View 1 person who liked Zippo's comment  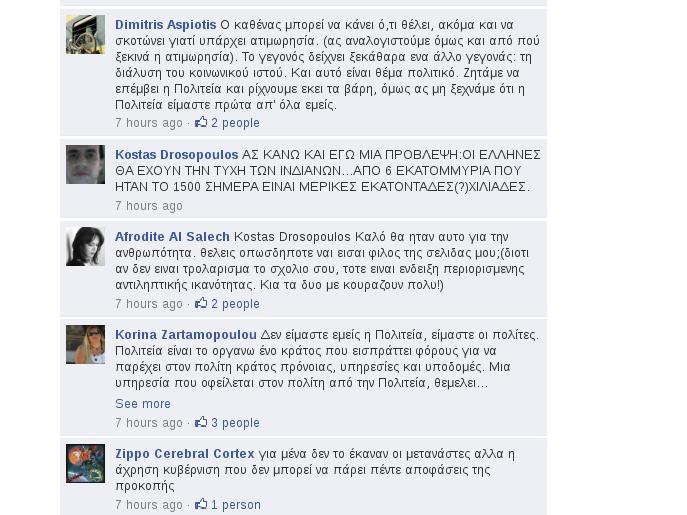[x=236, y=505]
